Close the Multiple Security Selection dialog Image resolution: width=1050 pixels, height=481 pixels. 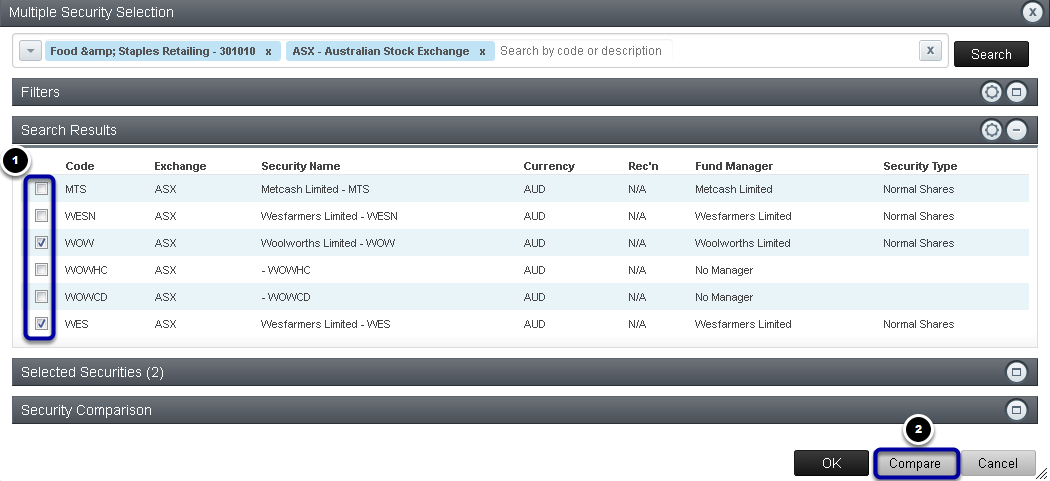click(x=1031, y=12)
